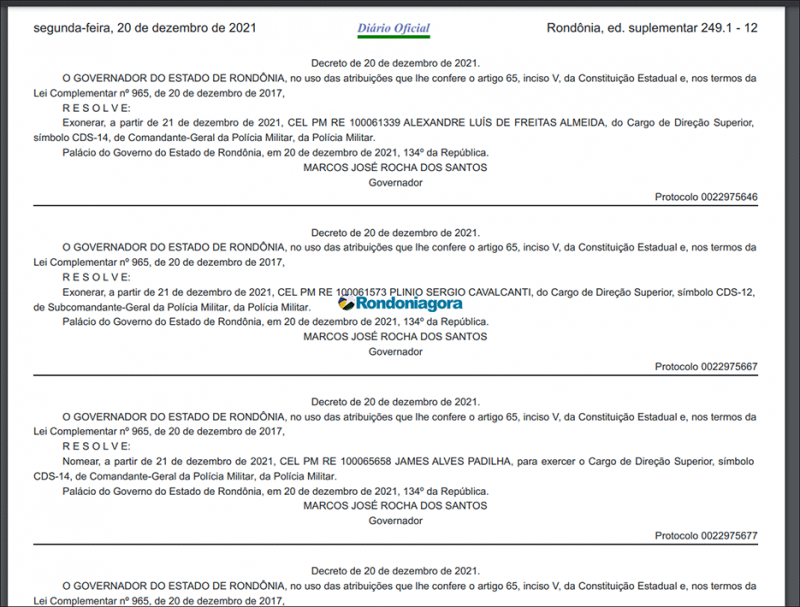Click 'Subcomandante-Geral da Polícia Militar' text

point(138,308)
